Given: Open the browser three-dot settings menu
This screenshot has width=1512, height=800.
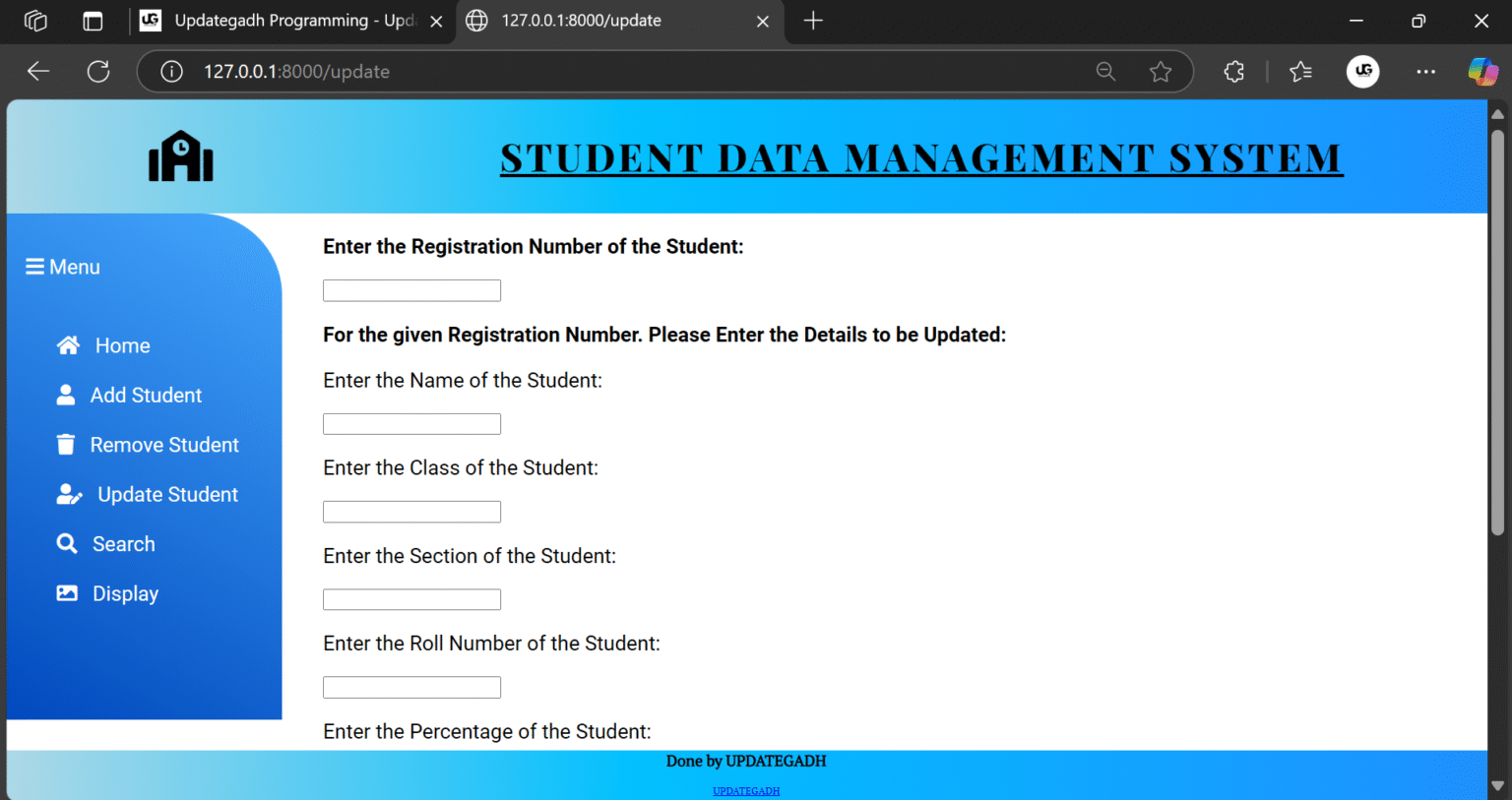Looking at the screenshot, I should pyautogui.click(x=1425, y=71).
